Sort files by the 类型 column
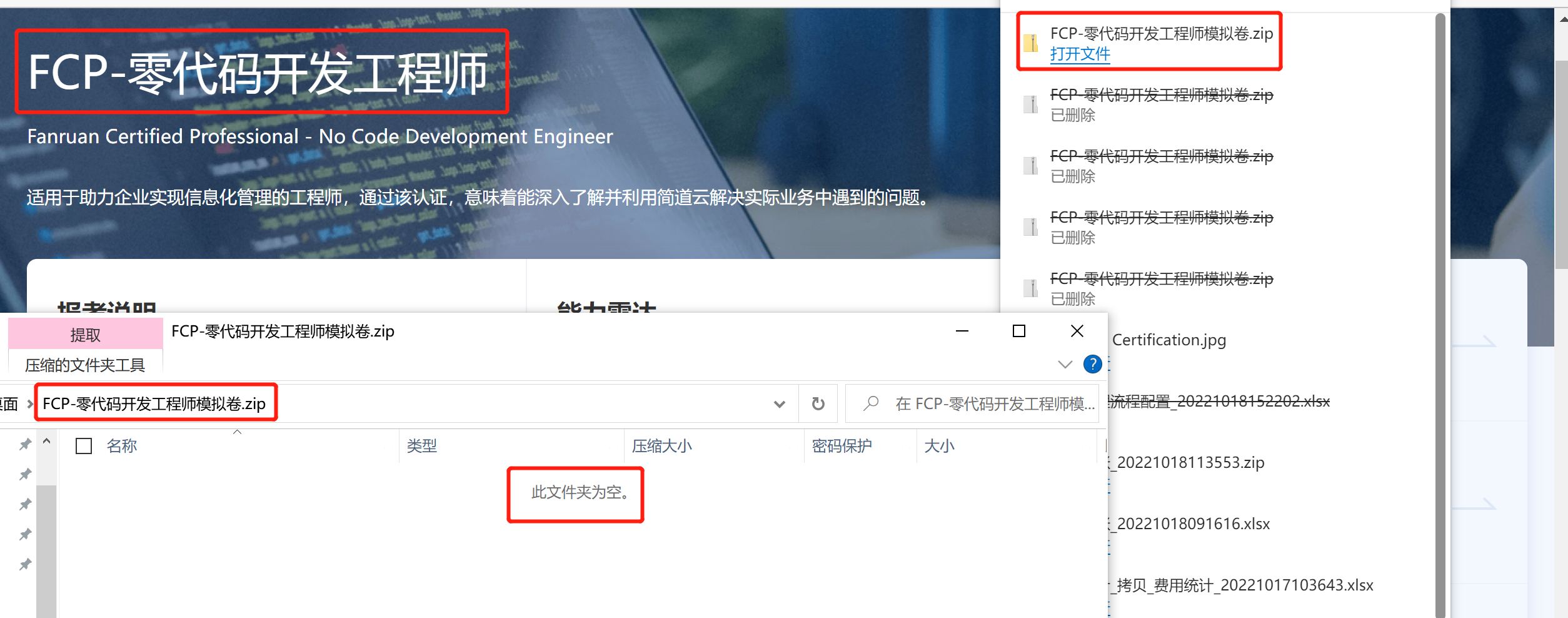 pyautogui.click(x=422, y=446)
